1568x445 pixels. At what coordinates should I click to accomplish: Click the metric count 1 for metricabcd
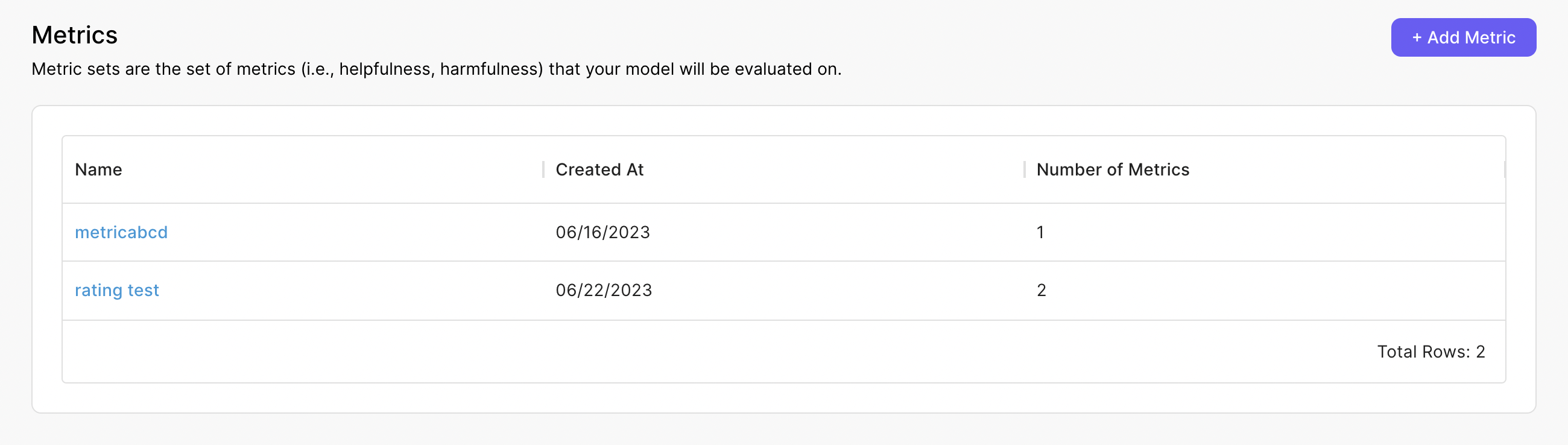click(x=1040, y=232)
